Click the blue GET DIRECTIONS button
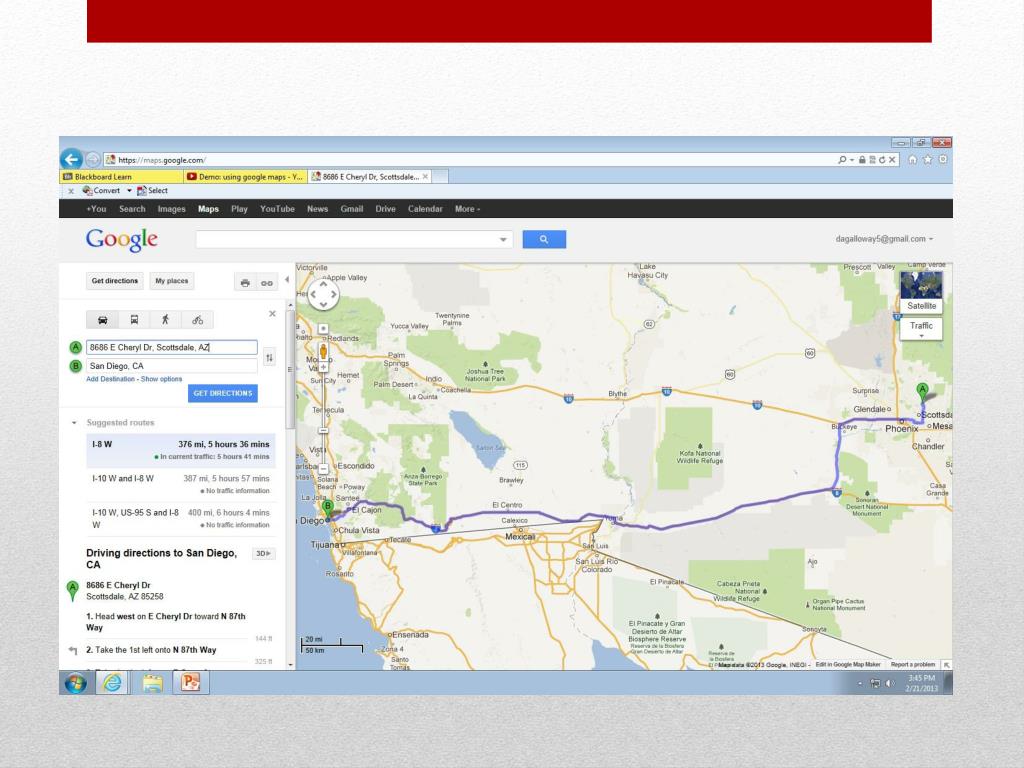Screen dimensions: 1024x768 [223, 393]
